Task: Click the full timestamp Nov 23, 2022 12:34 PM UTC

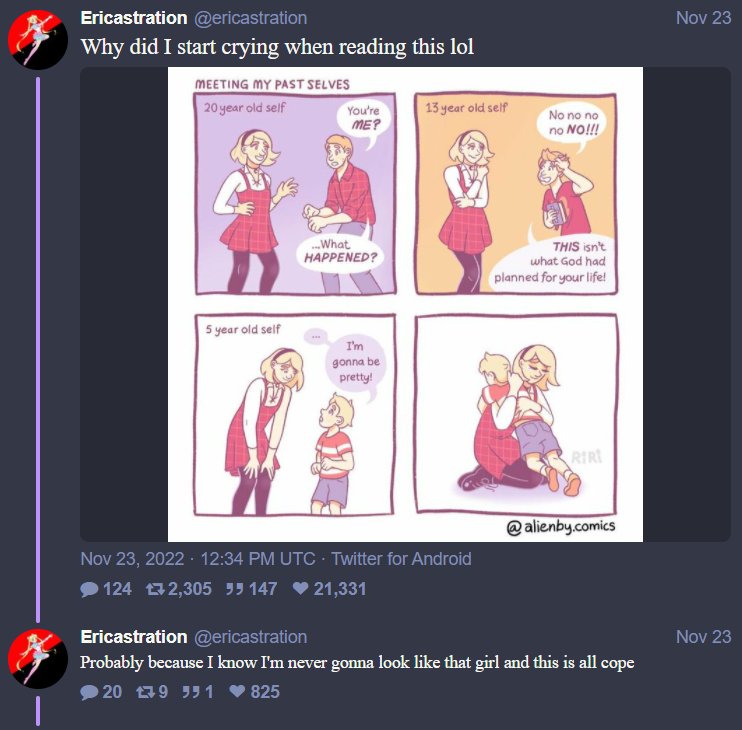Action: click(x=198, y=559)
